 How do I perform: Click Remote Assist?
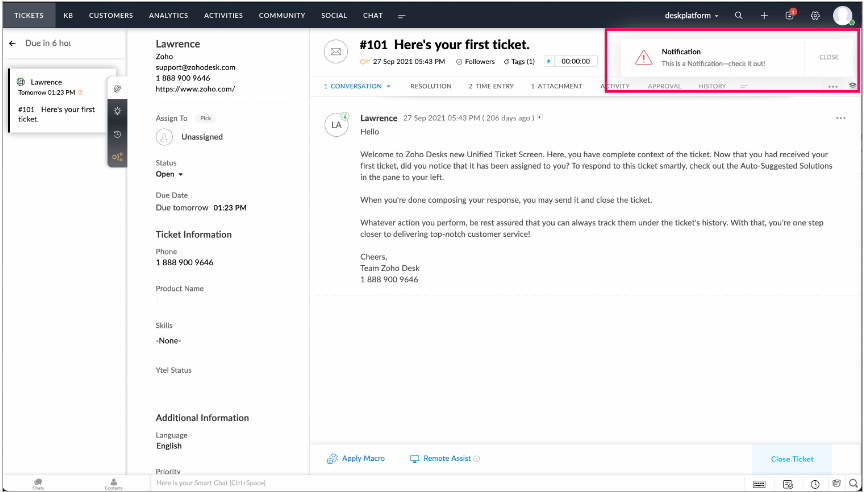(x=440, y=458)
